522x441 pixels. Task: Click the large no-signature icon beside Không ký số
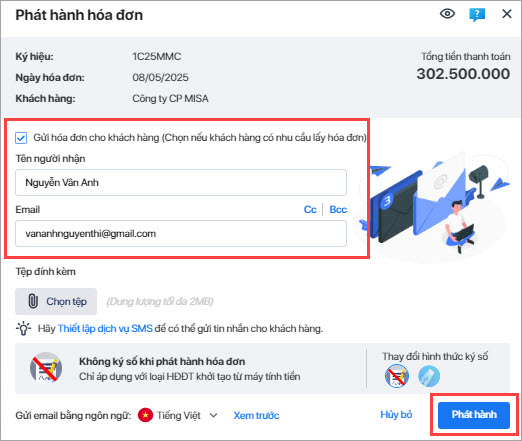46,368
